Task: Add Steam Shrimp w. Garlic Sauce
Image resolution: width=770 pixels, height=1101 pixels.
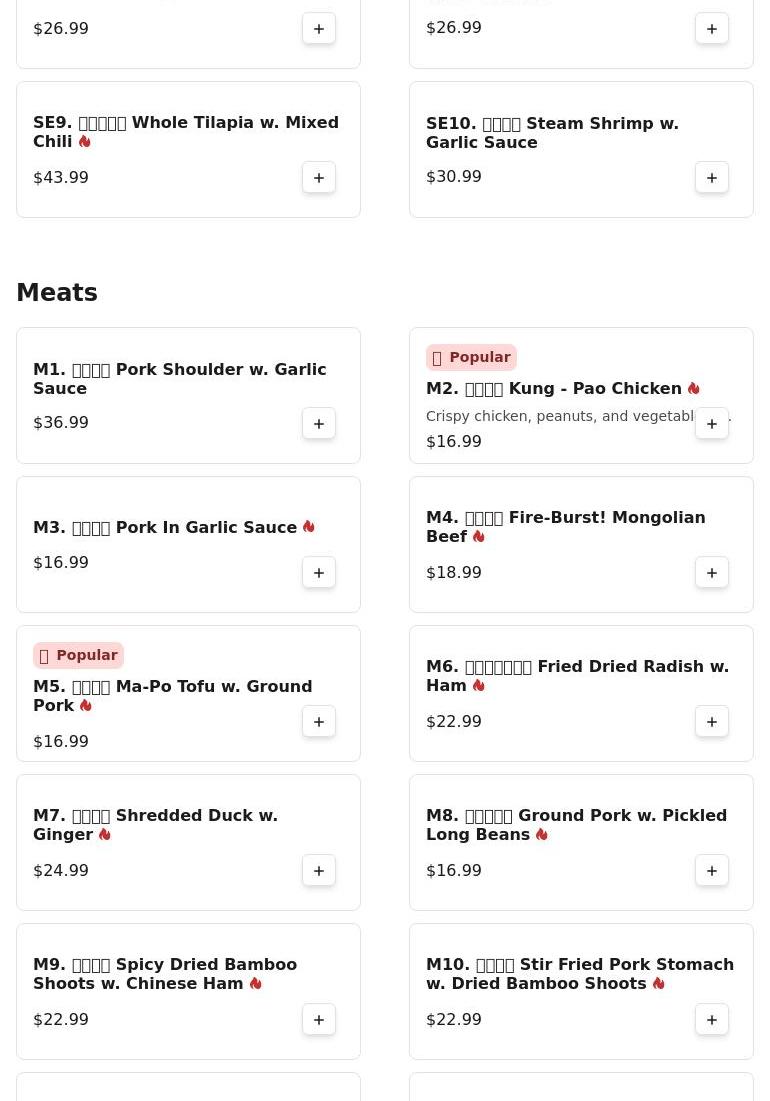Action: (x=712, y=178)
